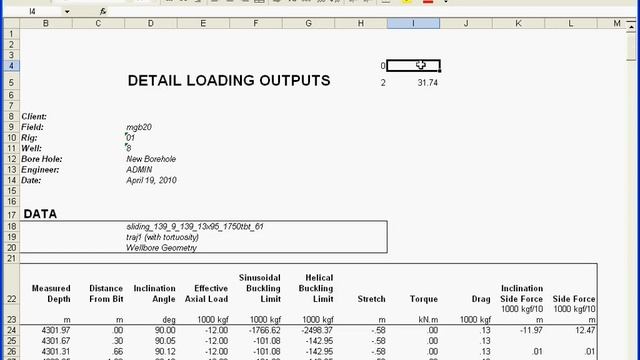Click the Distance From Bit column heading
Viewport: 640px width, 360px height.
point(106,294)
